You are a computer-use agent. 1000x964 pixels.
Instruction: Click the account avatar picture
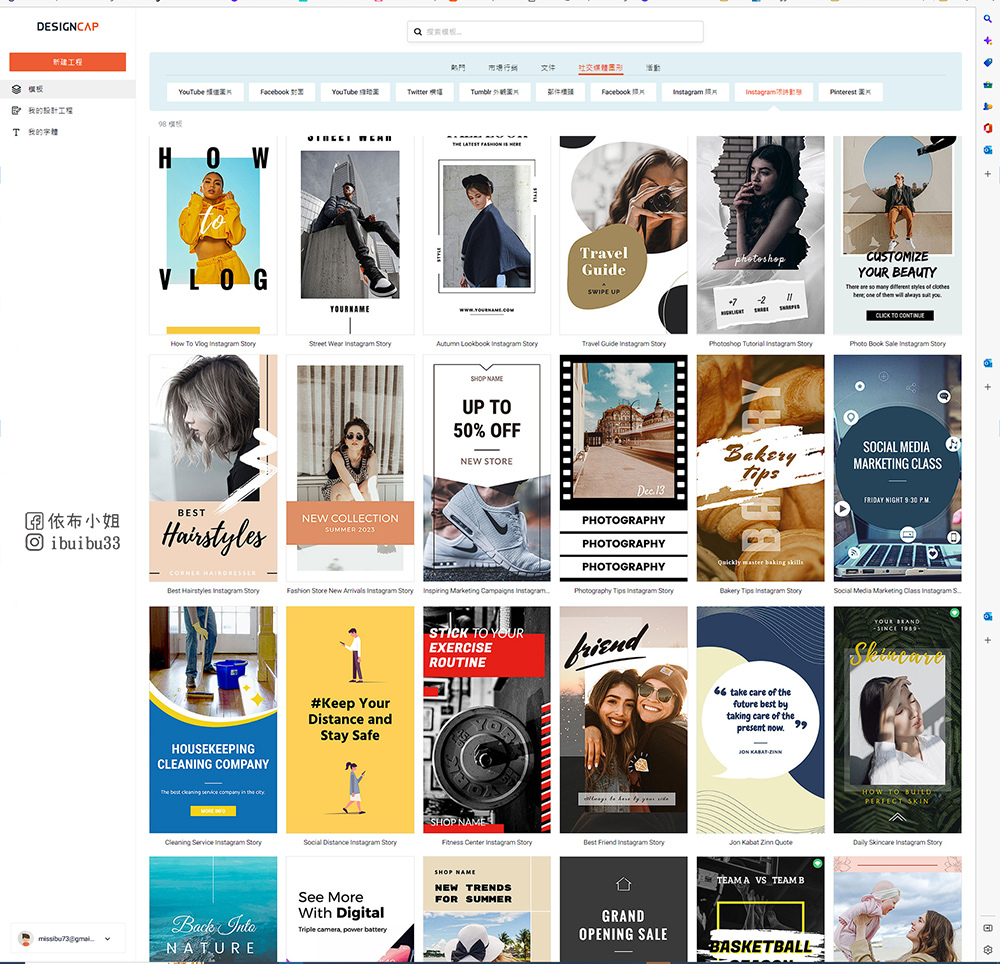pos(26,938)
